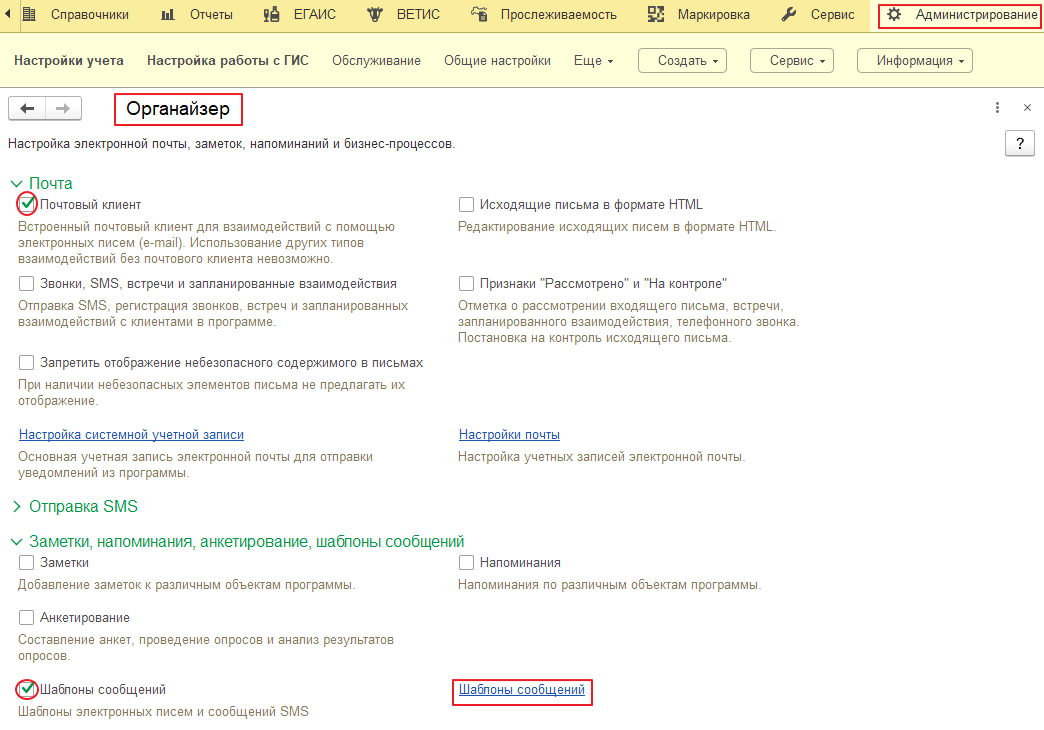Image resolution: width=1044 pixels, height=730 pixels.
Task: Turn on the Напоминания checkbox
Action: 466,563
